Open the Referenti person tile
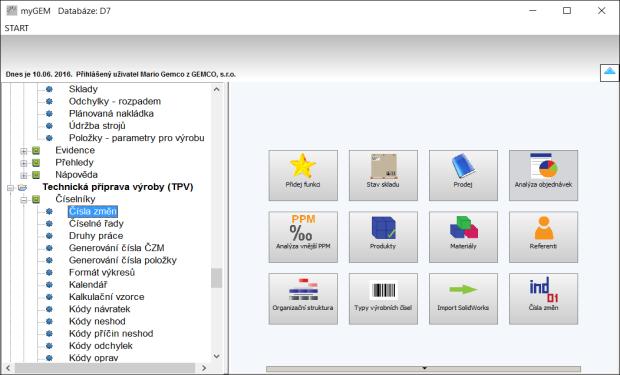This screenshot has width=620, height=375. click(x=543, y=237)
